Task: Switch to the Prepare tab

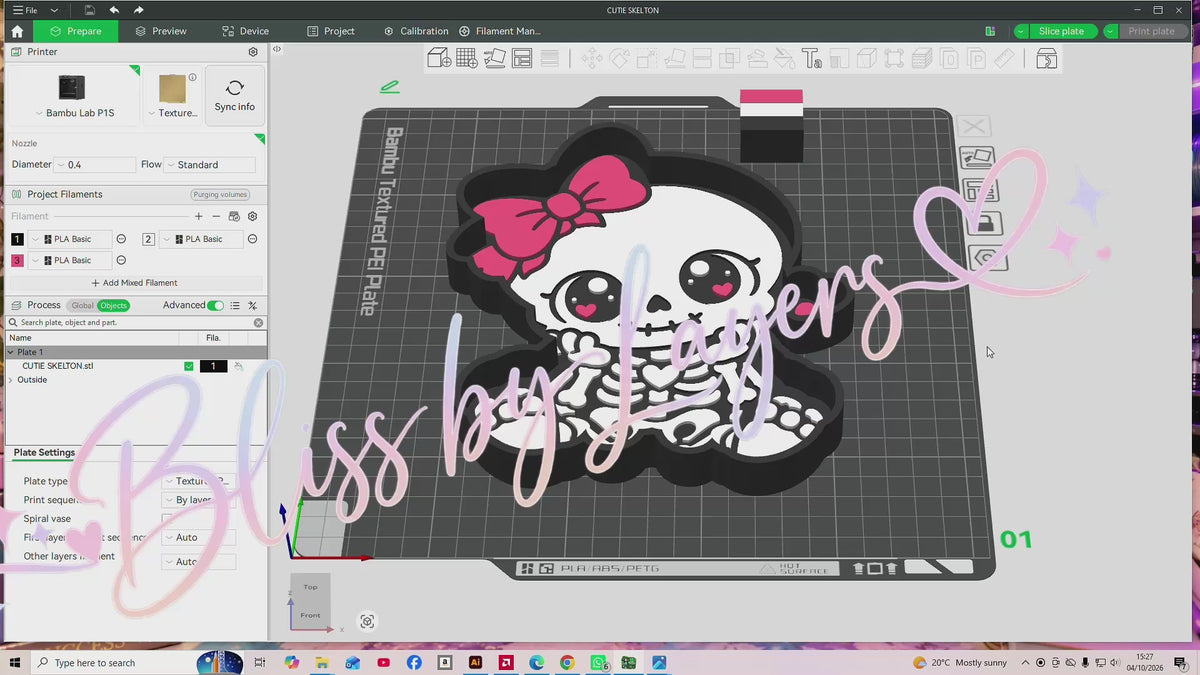Action: pos(75,31)
